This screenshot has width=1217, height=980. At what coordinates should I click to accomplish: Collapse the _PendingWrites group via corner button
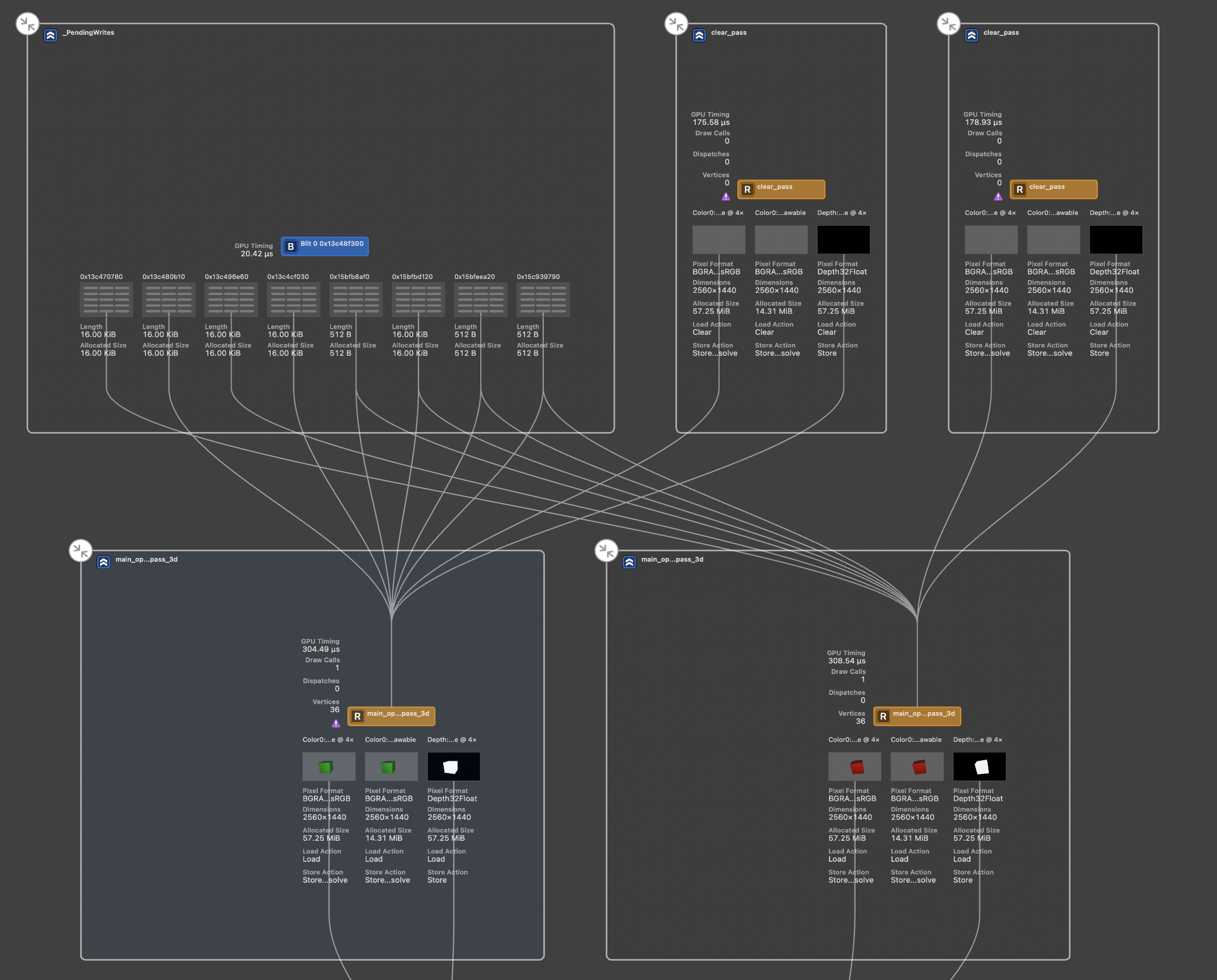click(x=27, y=24)
